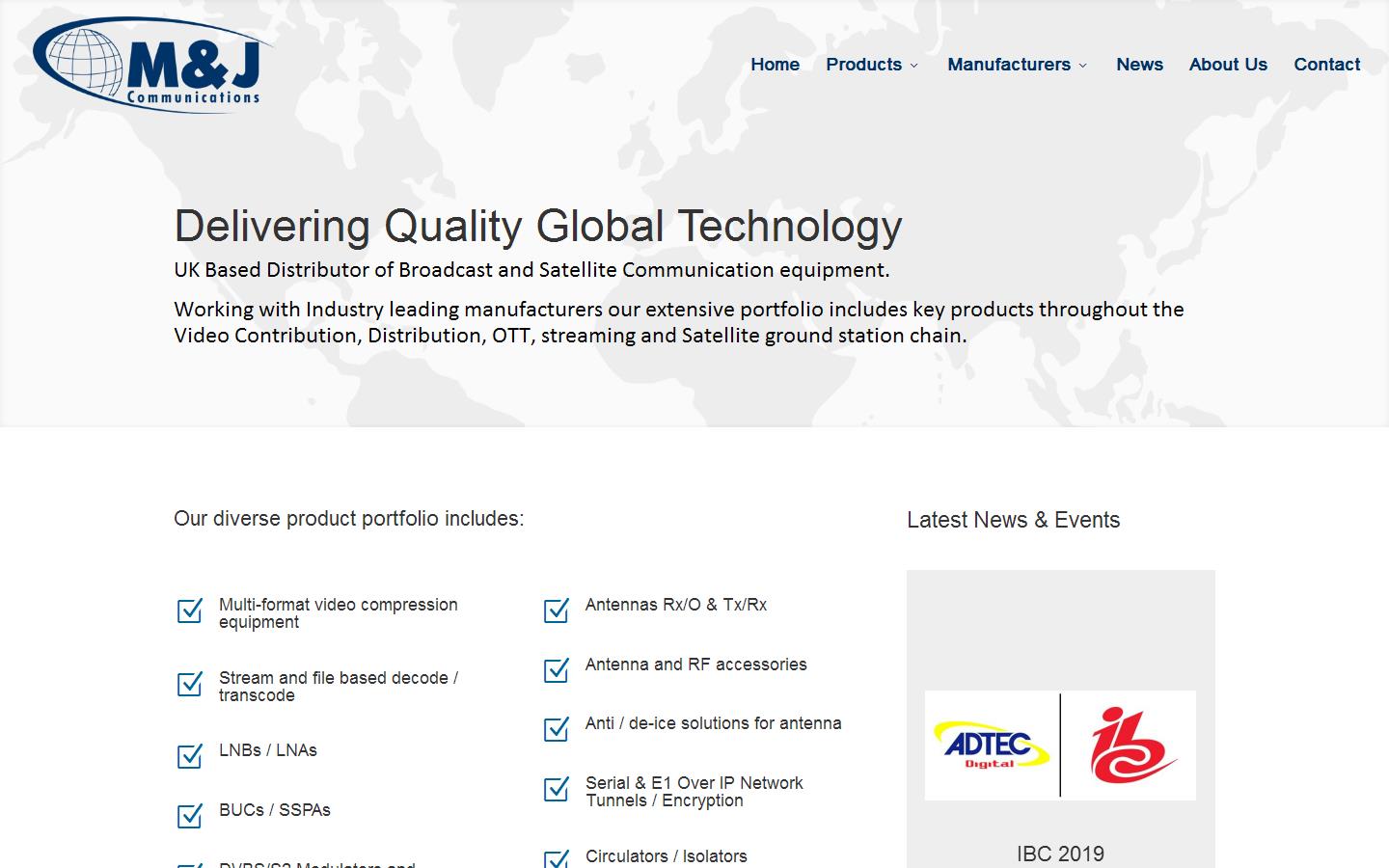
Task: Click checkmark icon beside Multi-format video compression
Action: pos(190,610)
